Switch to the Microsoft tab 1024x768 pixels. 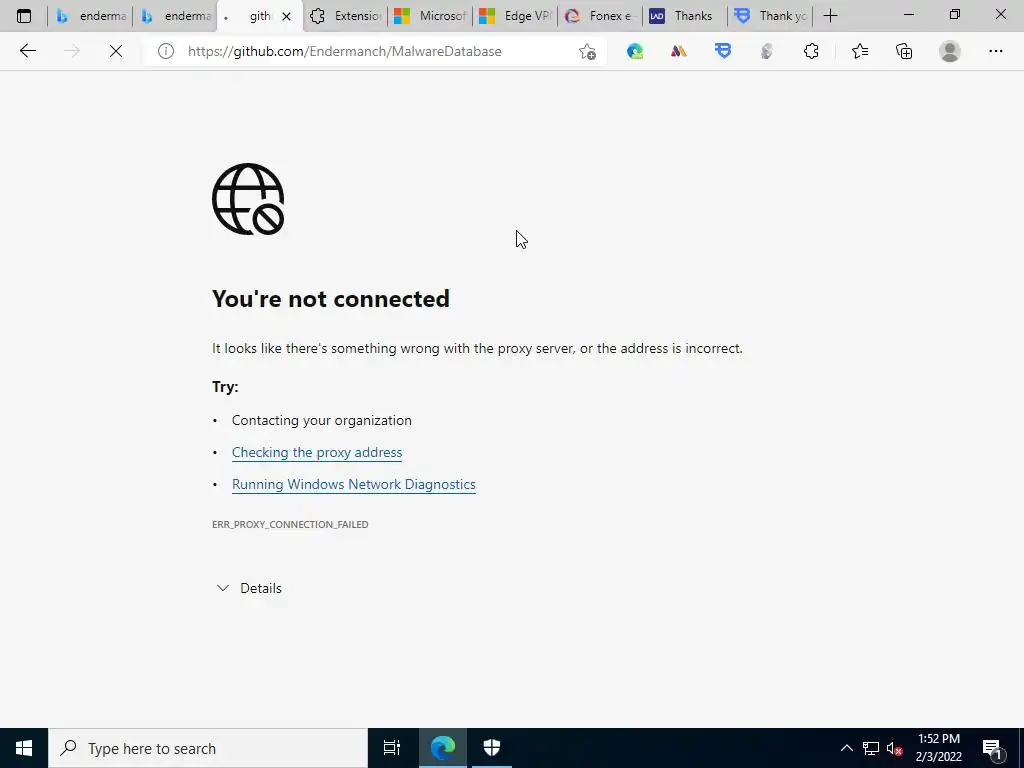click(x=430, y=16)
